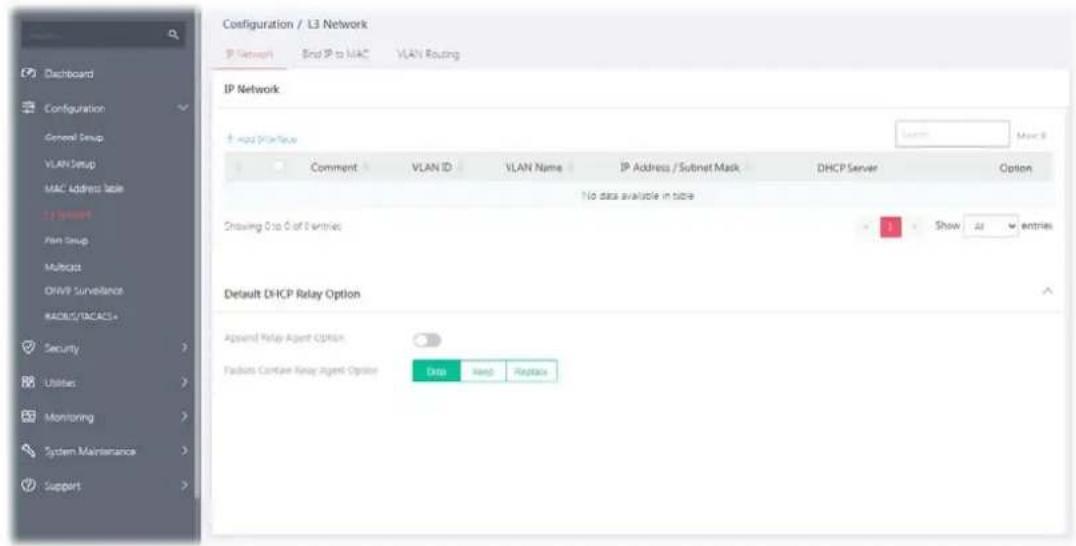The image size is (1076, 546).
Task: Switch to the IP Network tab
Action: (250, 54)
